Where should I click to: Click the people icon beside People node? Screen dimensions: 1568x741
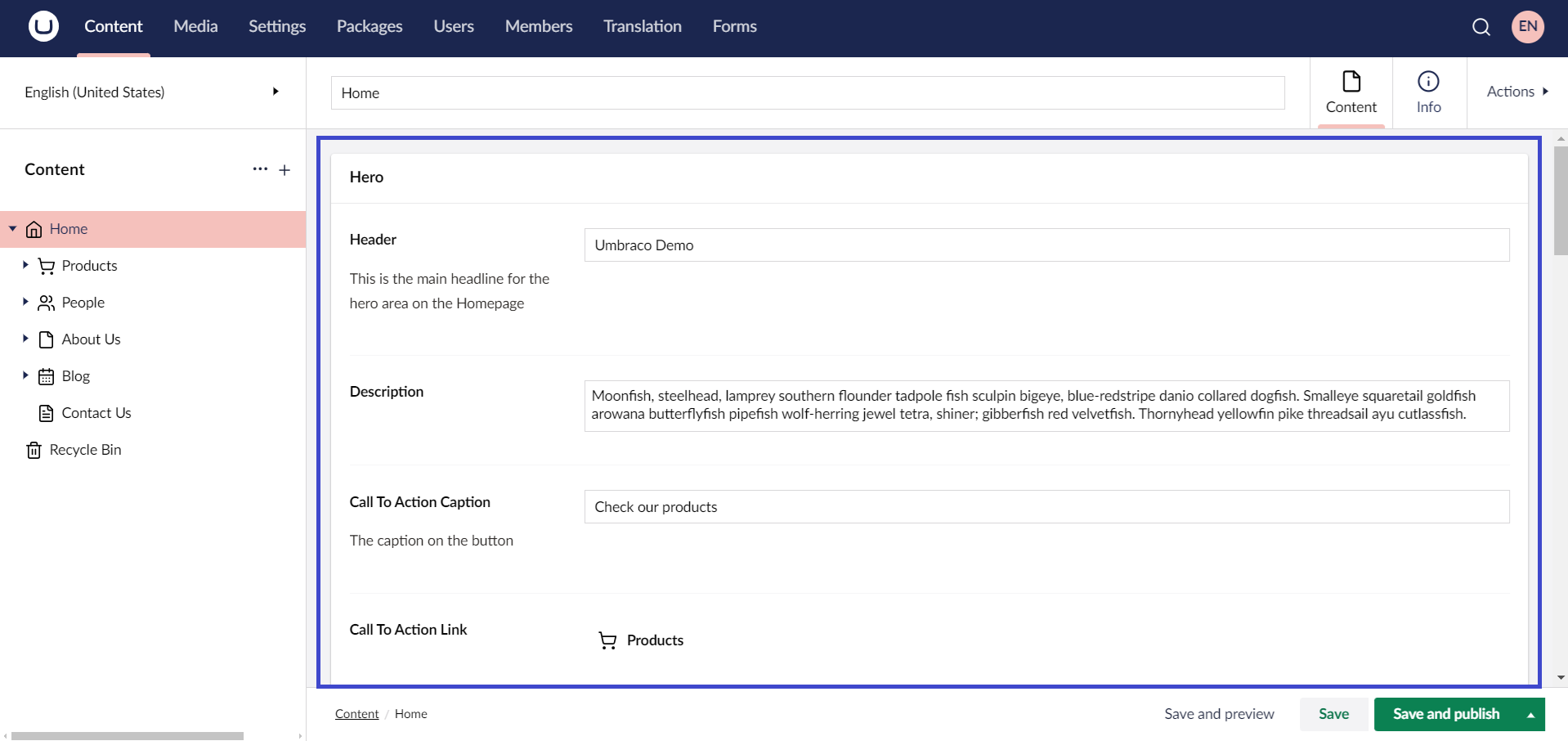[x=45, y=302]
